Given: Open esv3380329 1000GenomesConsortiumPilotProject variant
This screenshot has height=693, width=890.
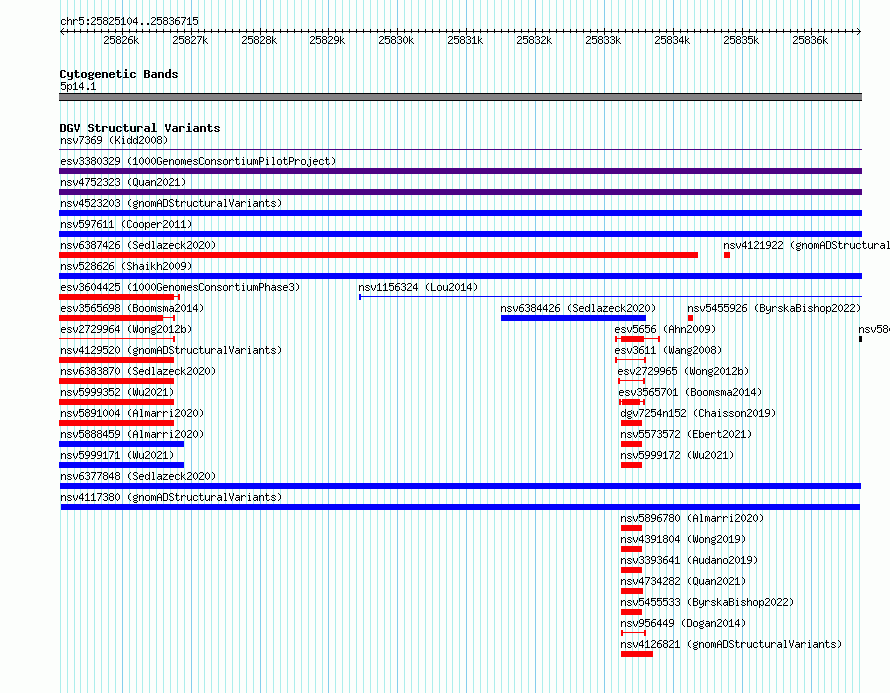Looking at the screenshot, I should click(198, 161).
